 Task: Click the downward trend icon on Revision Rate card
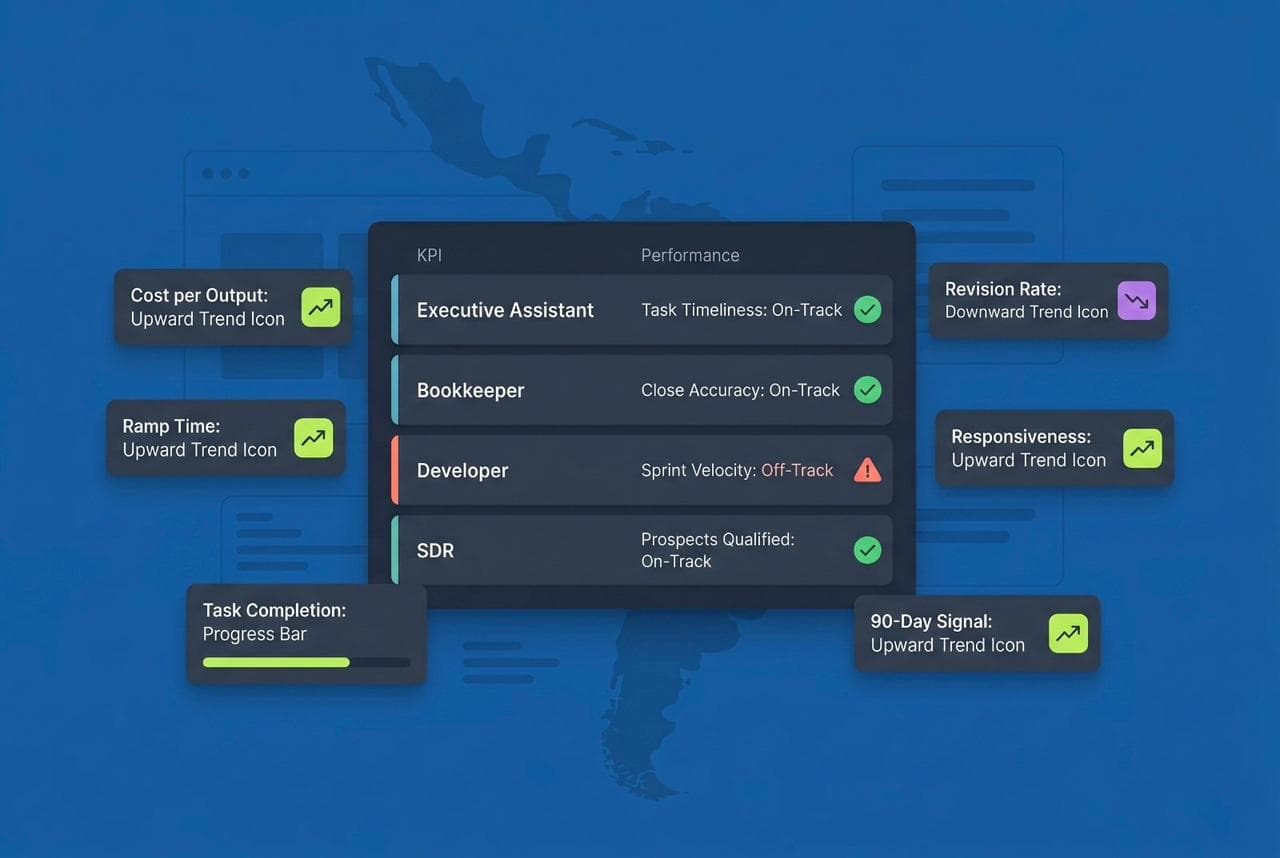pyautogui.click(x=1136, y=299)
